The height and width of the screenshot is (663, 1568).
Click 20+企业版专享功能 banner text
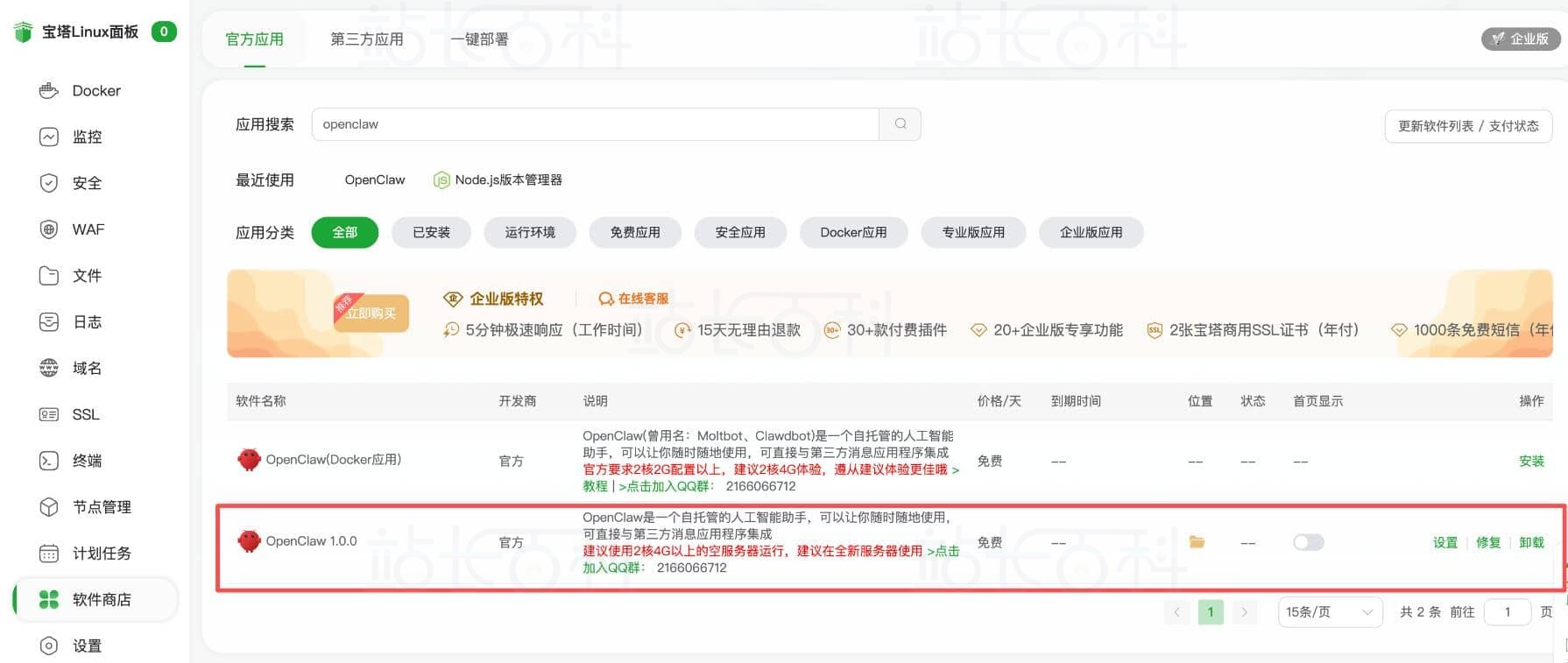1058,330
